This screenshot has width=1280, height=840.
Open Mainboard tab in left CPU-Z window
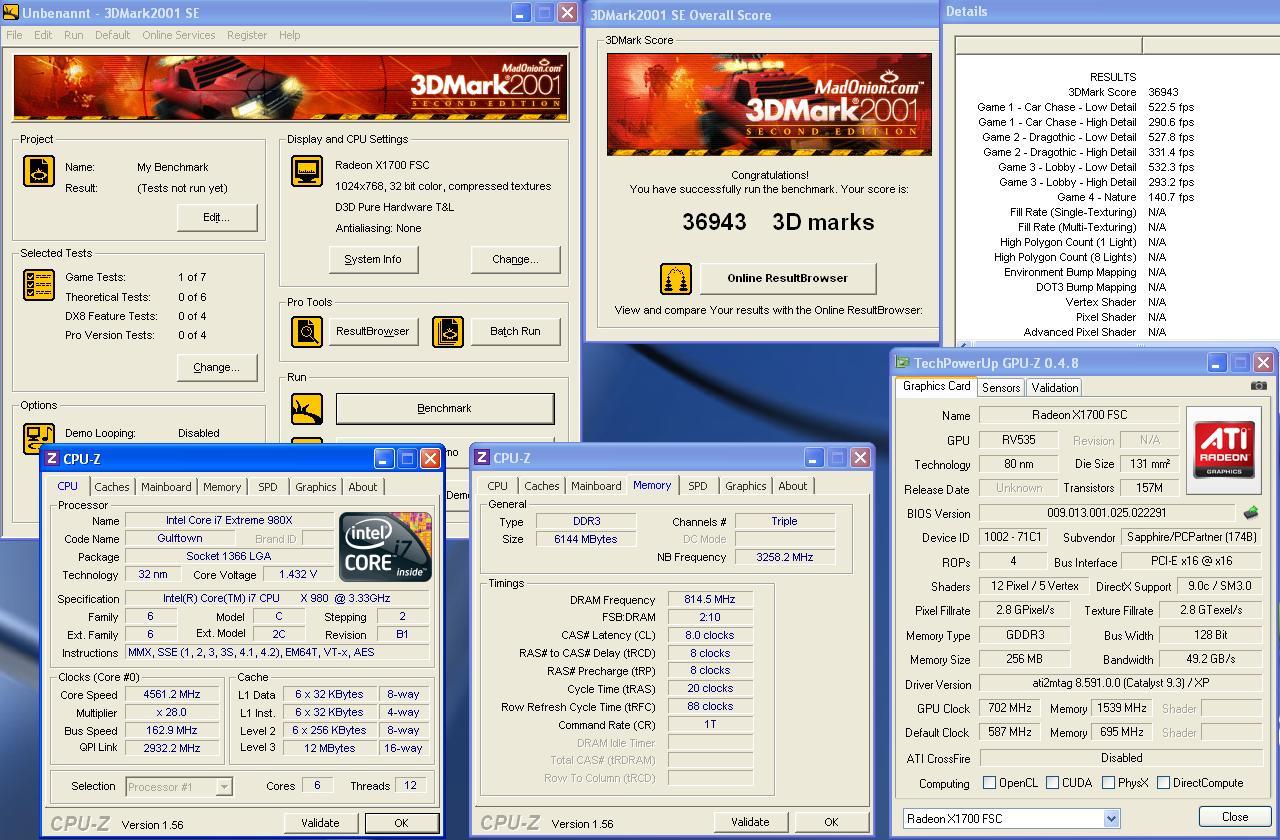point(166,487)
